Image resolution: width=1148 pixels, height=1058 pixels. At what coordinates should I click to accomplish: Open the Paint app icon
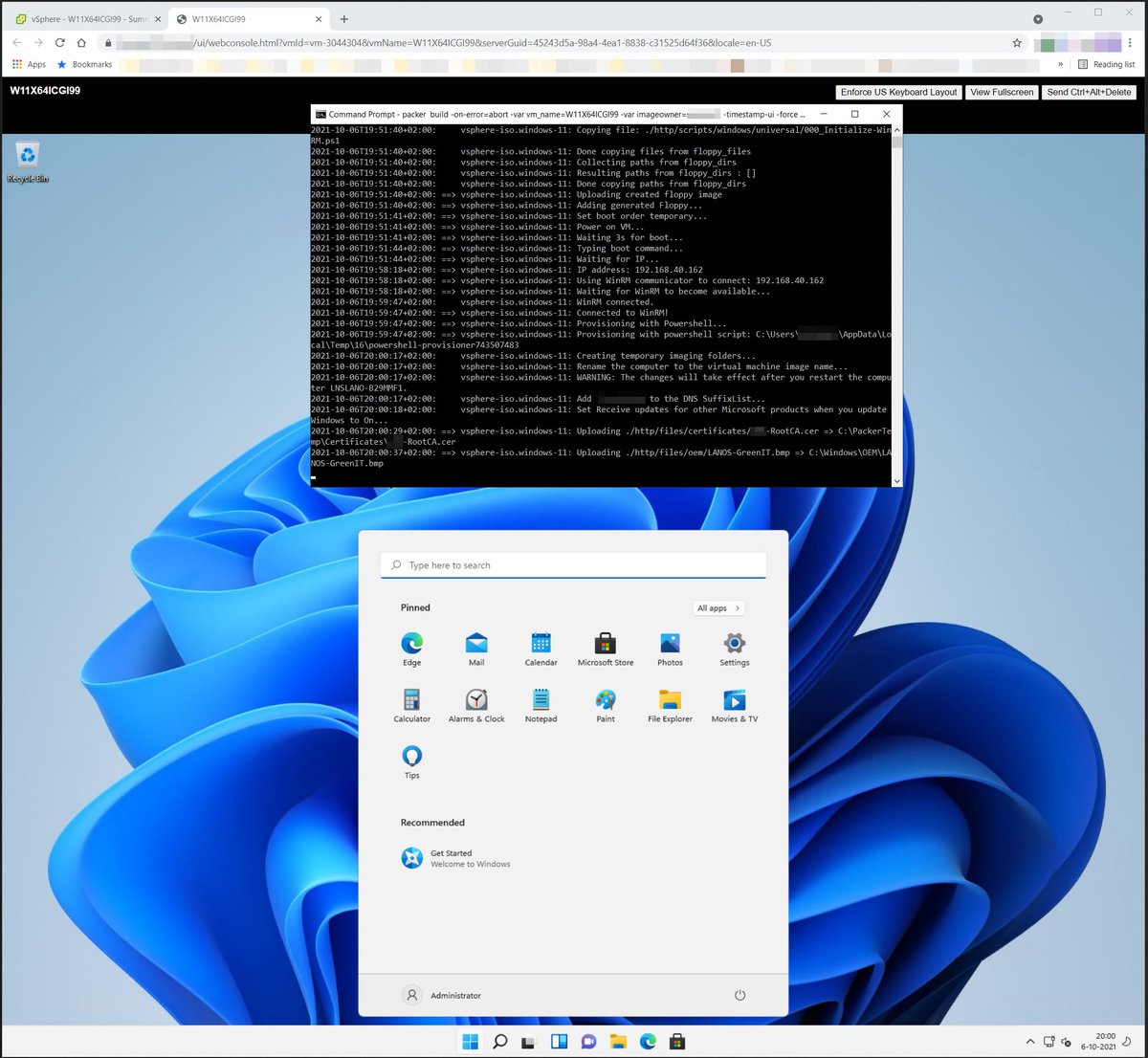point(606,705)
